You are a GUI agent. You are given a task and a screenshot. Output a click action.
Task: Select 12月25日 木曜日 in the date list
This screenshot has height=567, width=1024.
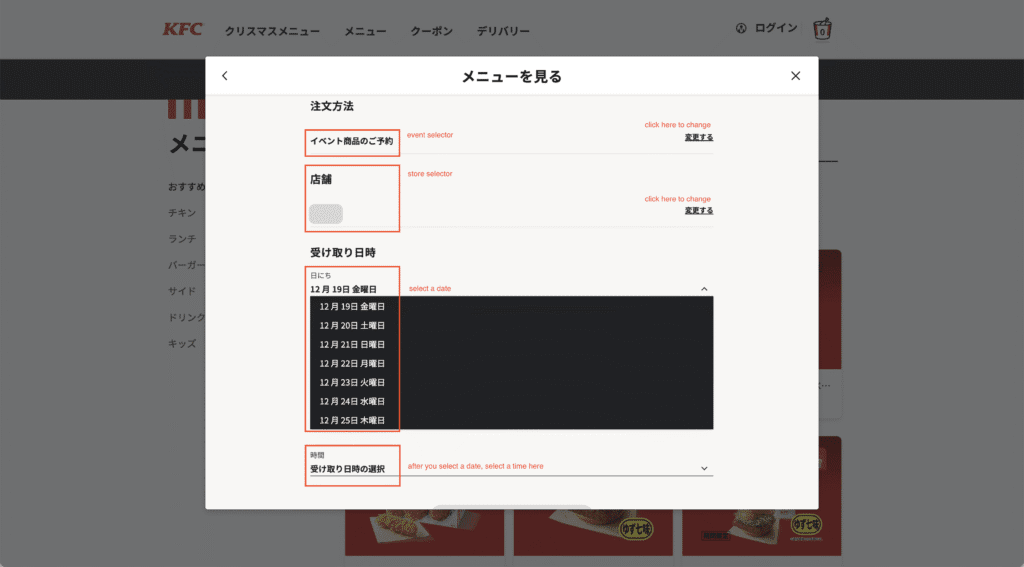[x=511, y=420]
